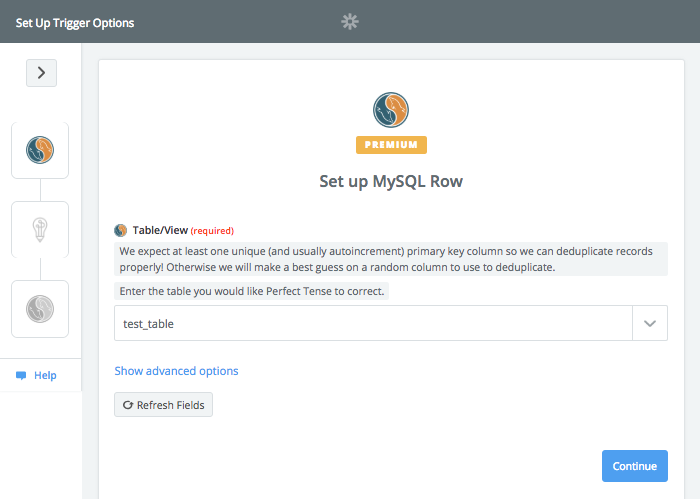Click the PREMIUM badge
The image size is (700, 499).
391,145
